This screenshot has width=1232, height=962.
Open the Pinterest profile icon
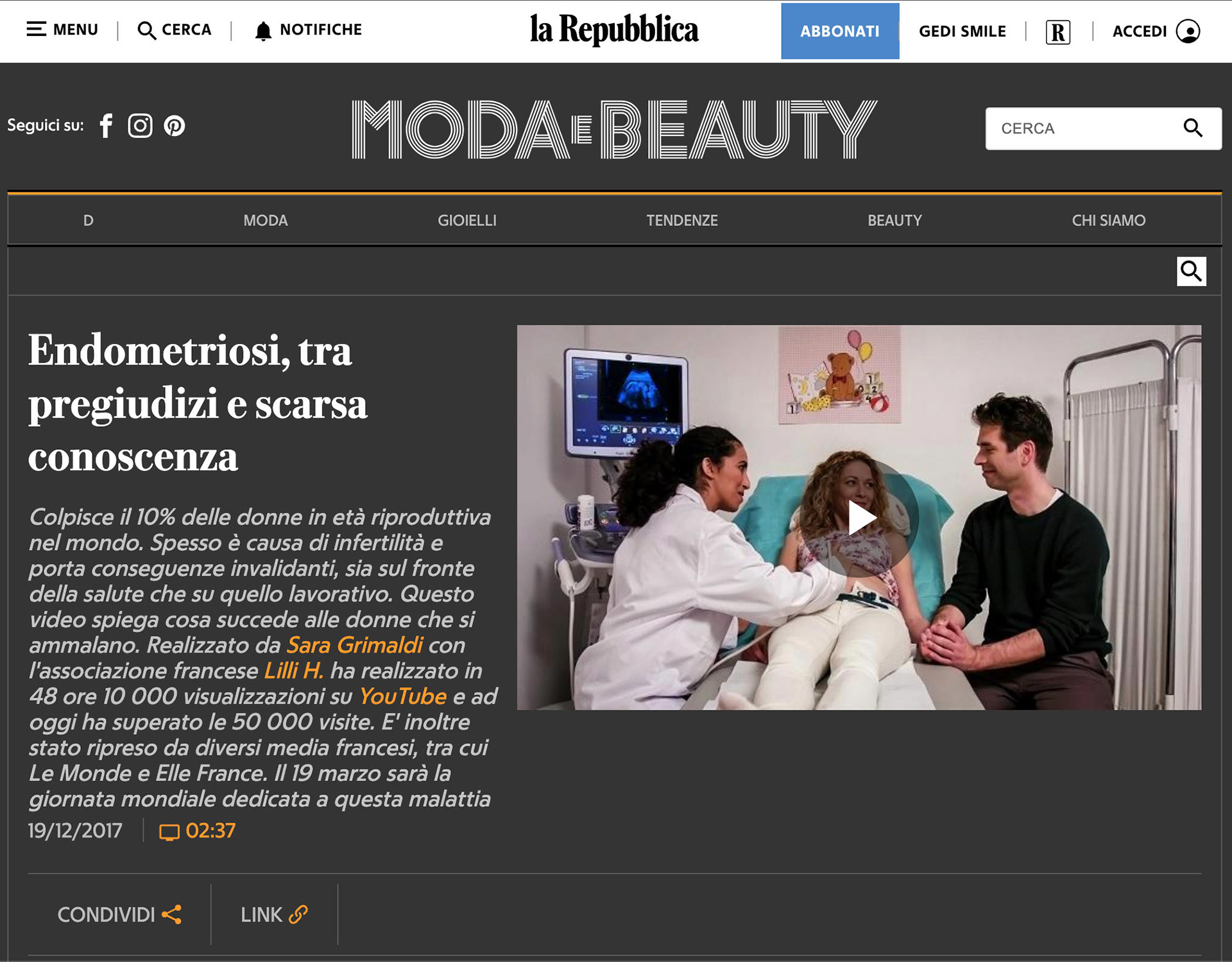(175, 126)
